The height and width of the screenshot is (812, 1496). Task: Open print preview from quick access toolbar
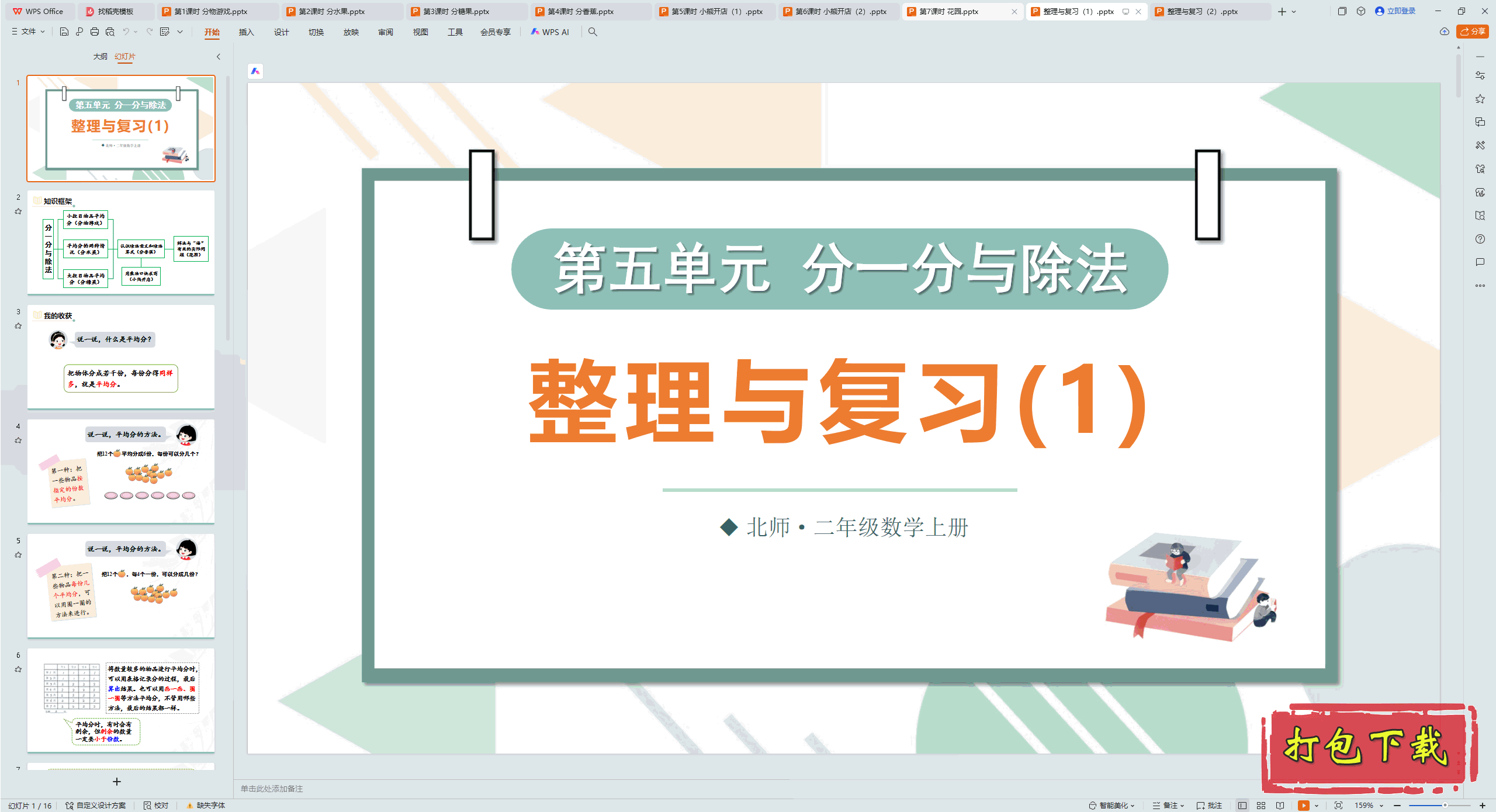pos(110,32)
